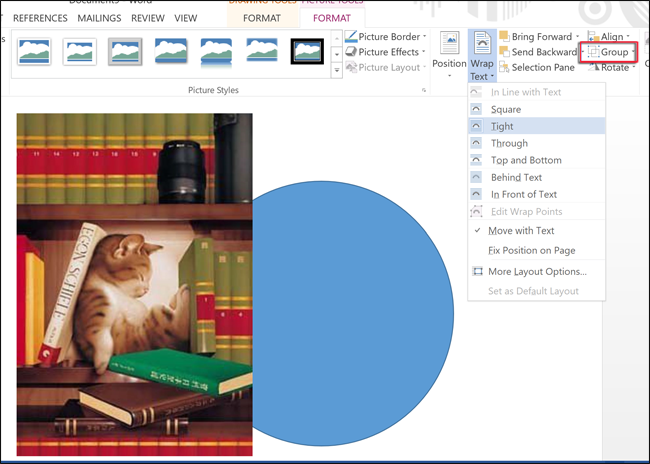Select the Picture Tools Format tab

tap(332, 18)
